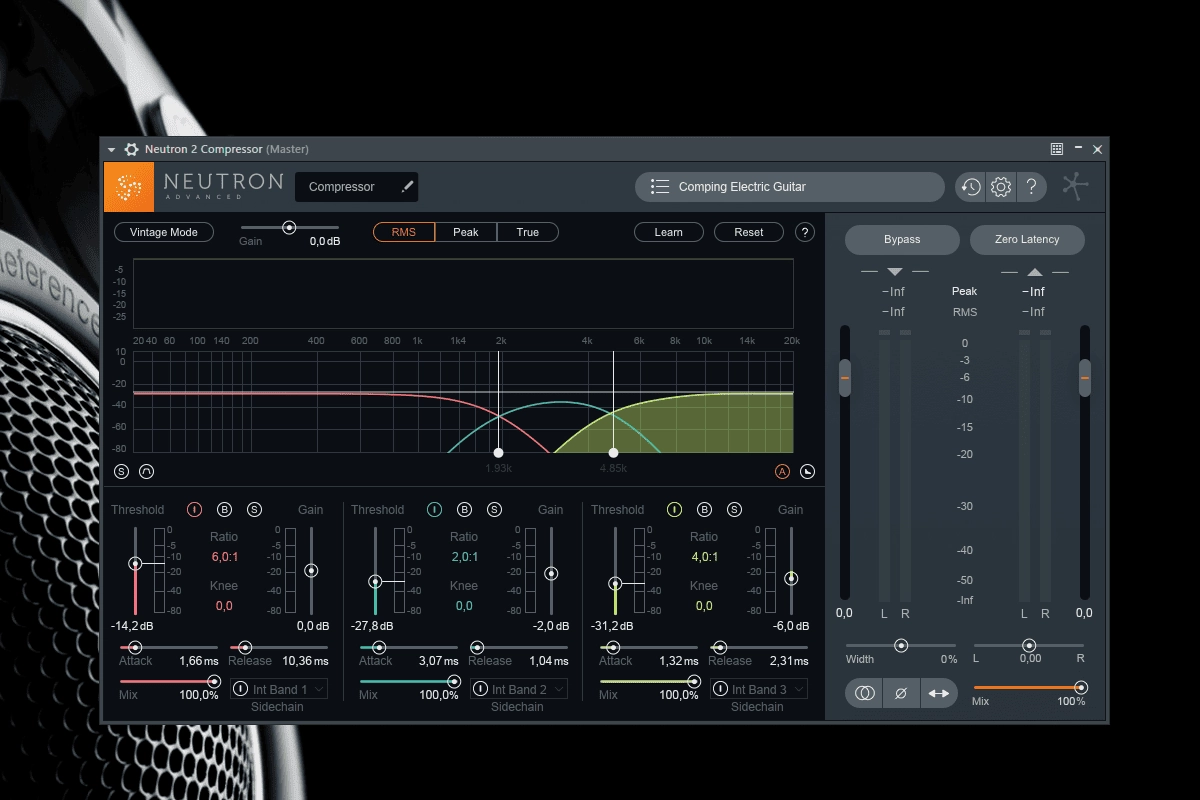Click the Neutron orange logo

coord(129,187)
